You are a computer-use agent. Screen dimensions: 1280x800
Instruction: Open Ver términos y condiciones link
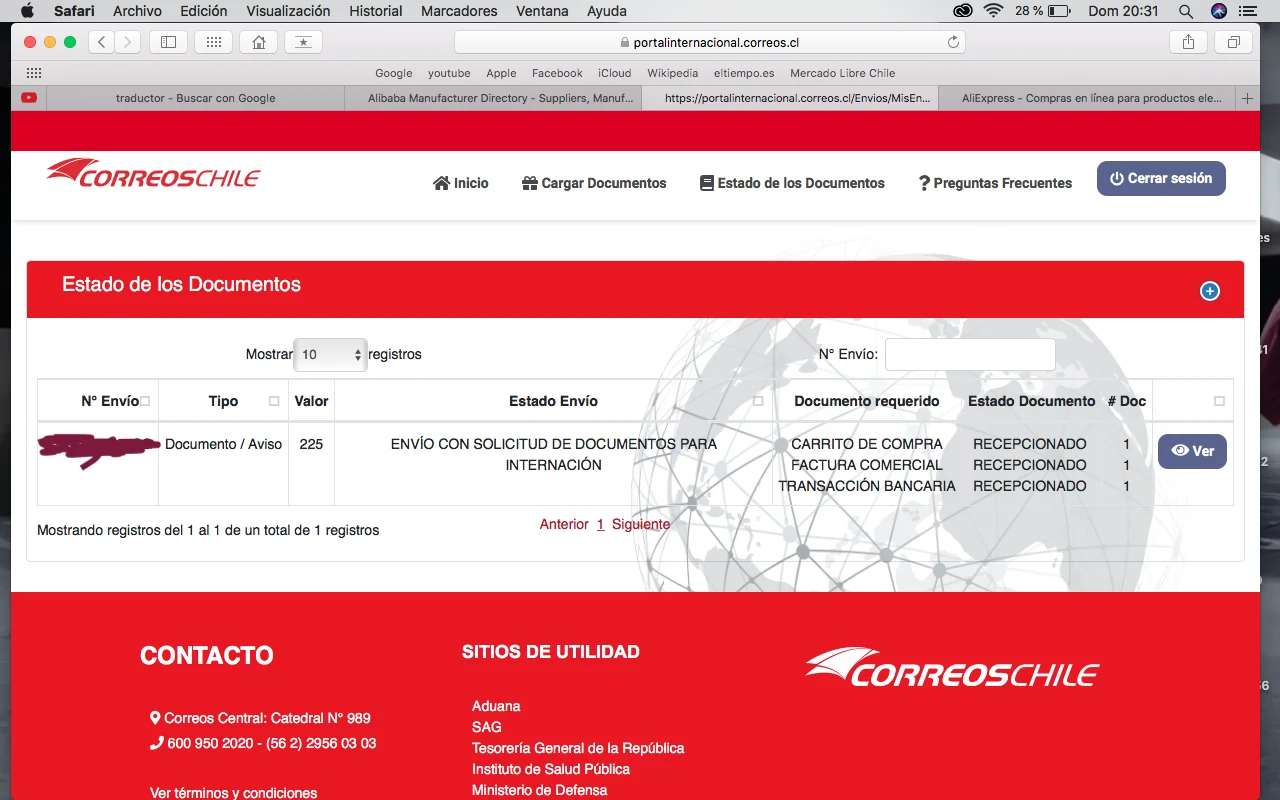pos(233,793)
